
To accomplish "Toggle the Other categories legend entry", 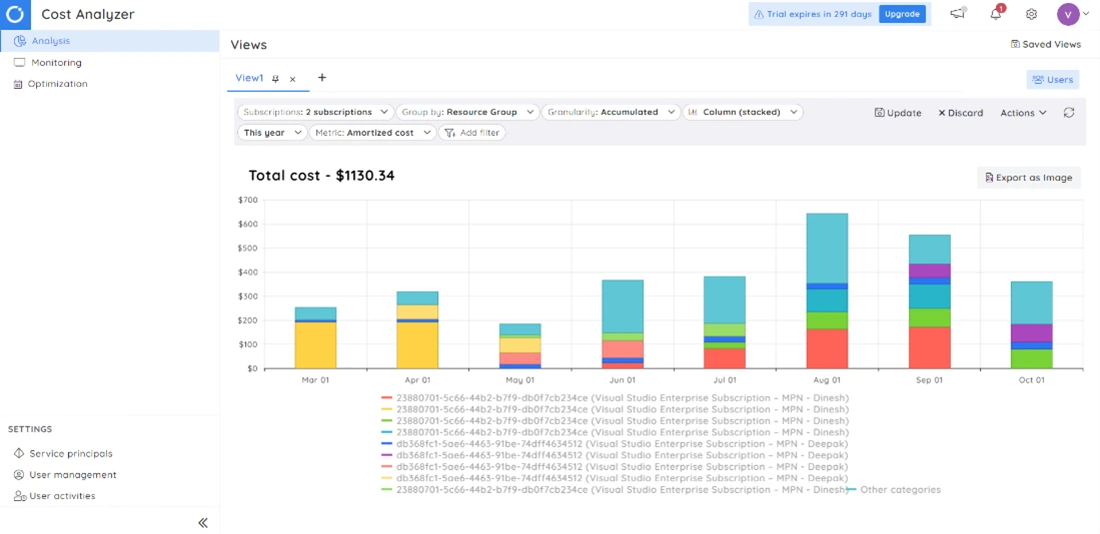I will click(899, 490).
